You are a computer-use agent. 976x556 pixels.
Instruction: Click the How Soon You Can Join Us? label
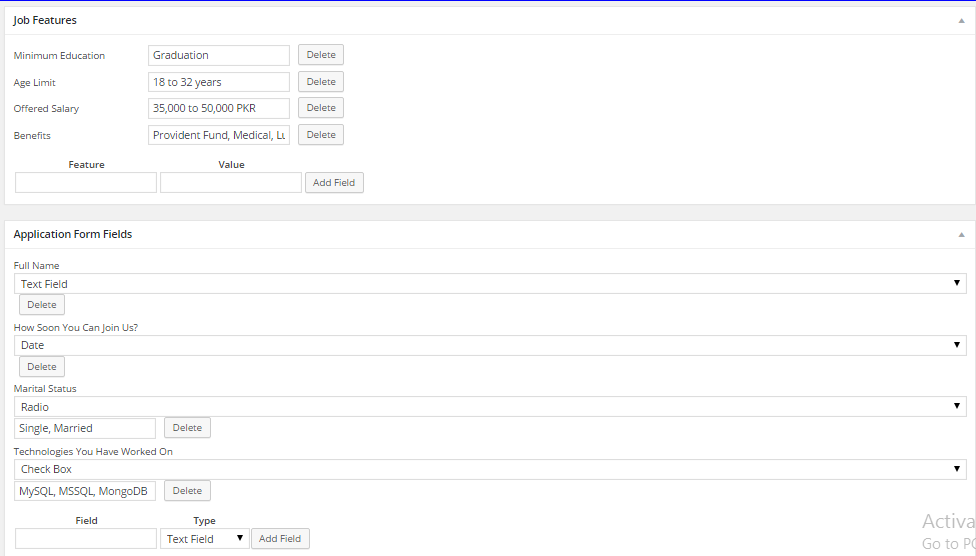pyautogui.click(x=76, y=327)
